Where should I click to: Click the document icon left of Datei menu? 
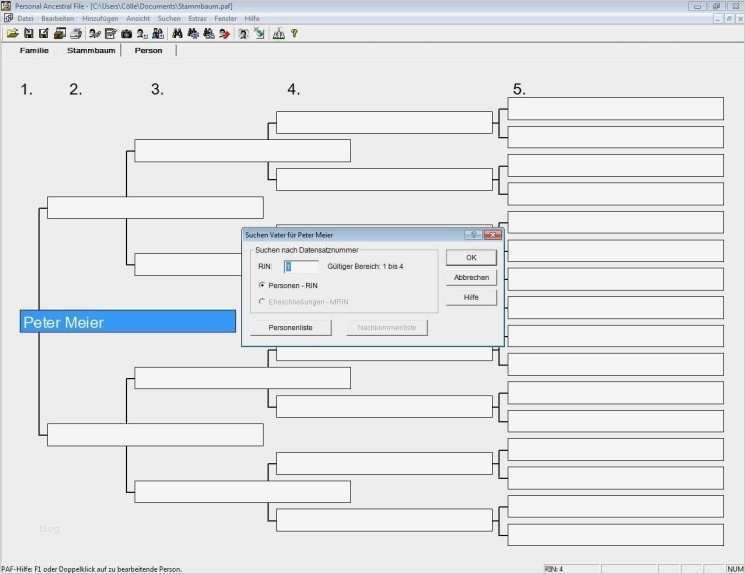pos(8,18)
